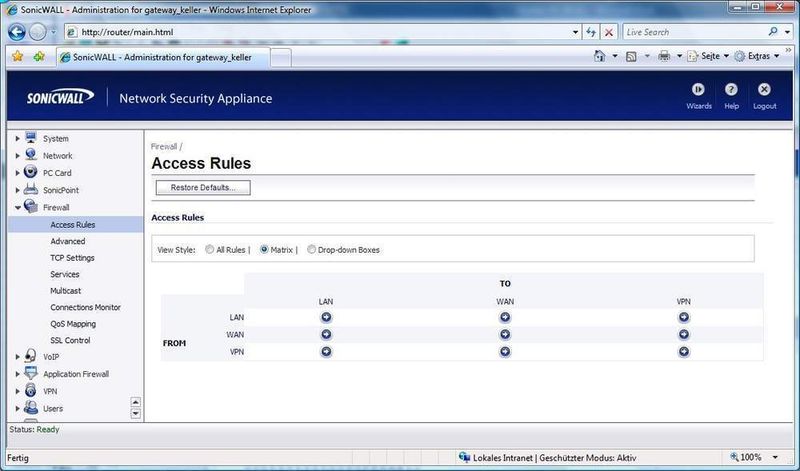Collapse the Firewall tree node
The height and width of the screenshot is (471, 800).
[17, 207]
